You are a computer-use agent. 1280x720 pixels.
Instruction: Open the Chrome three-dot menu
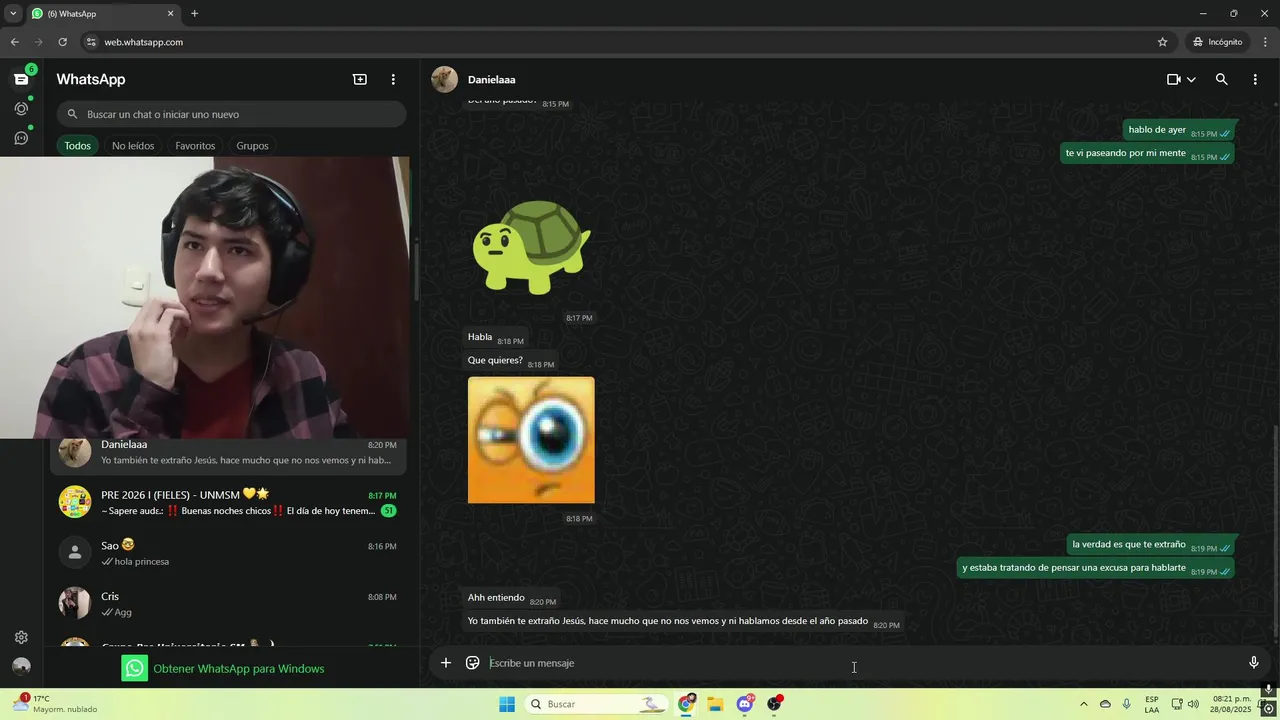tap(1265, 42)
